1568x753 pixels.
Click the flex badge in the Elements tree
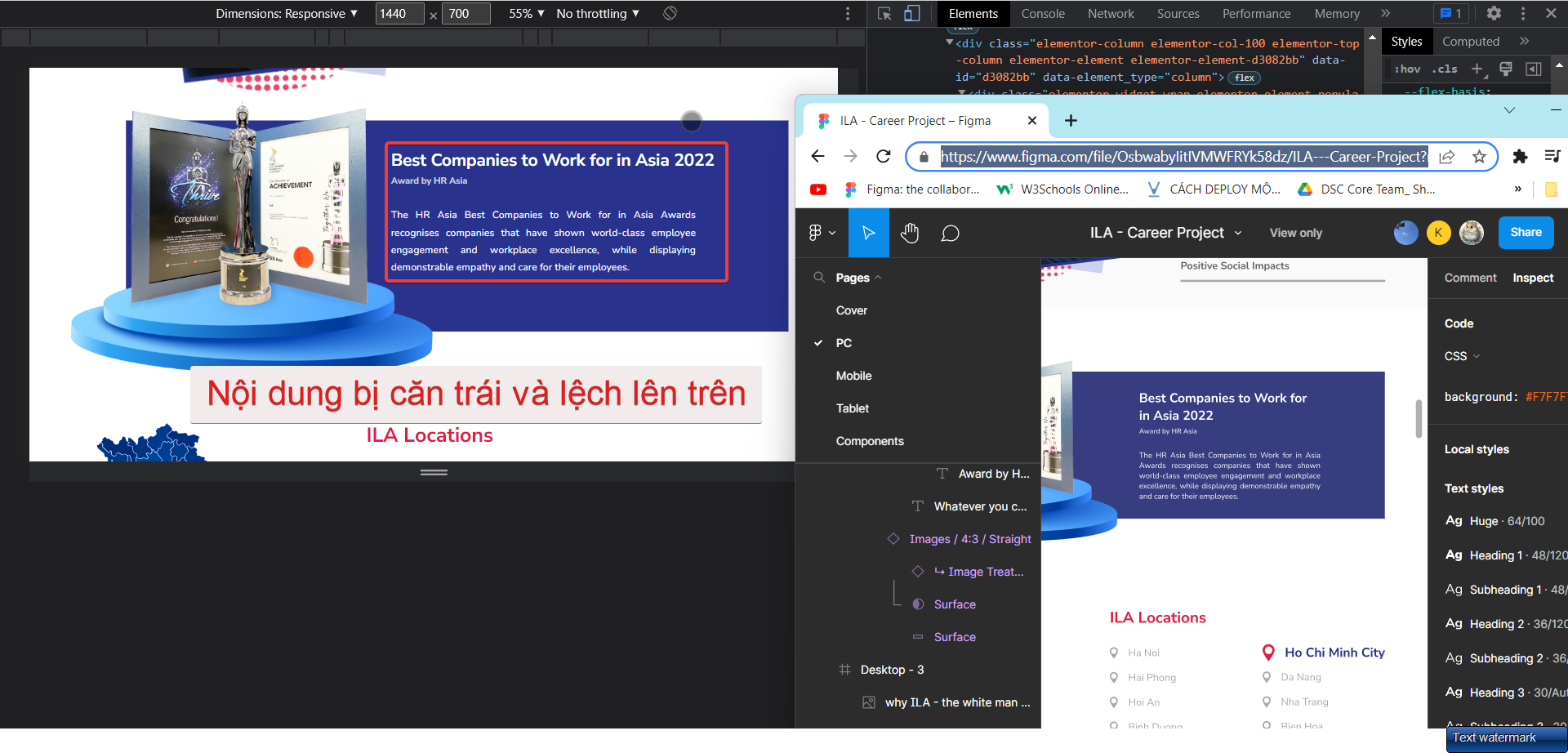coord(1245,78)
